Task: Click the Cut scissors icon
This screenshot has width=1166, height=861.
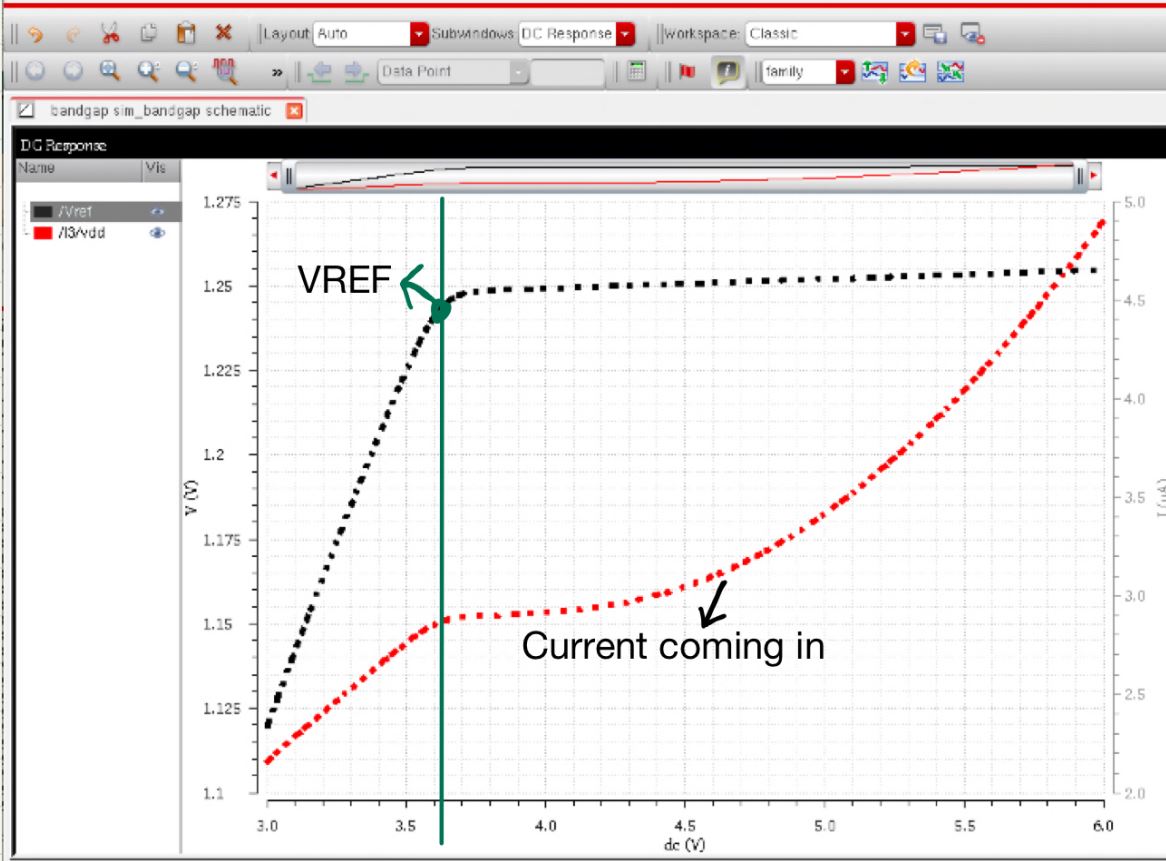Action: (110, 33)
